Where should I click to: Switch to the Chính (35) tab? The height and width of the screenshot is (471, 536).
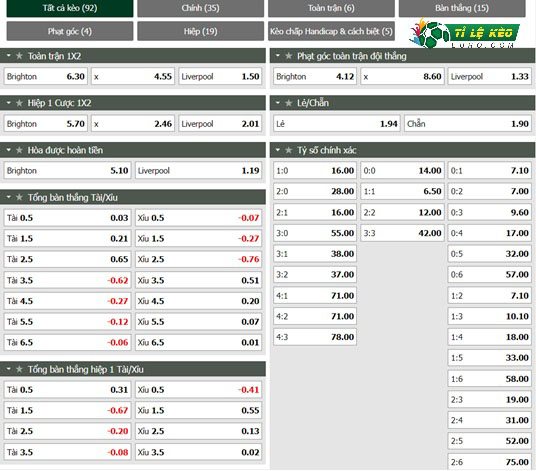coord(201,8)
